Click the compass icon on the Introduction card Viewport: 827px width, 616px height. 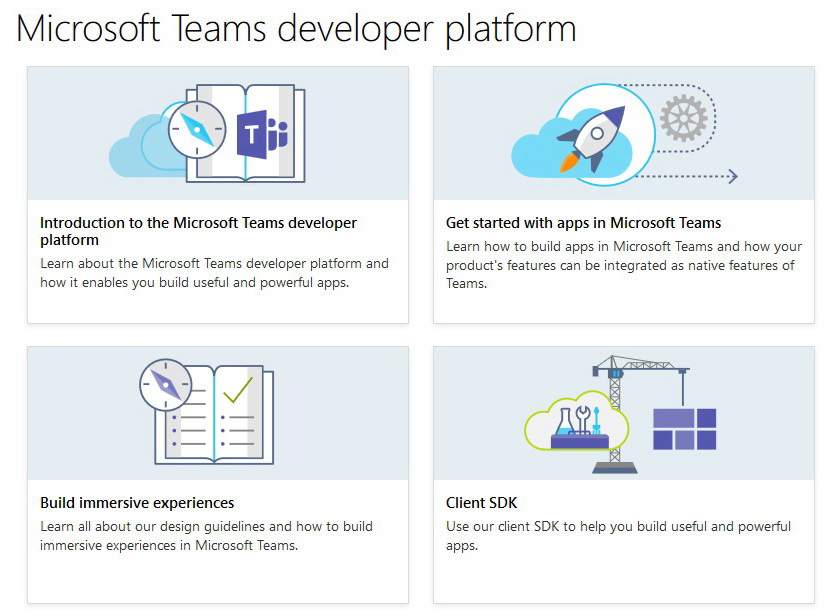click(197, 130)
